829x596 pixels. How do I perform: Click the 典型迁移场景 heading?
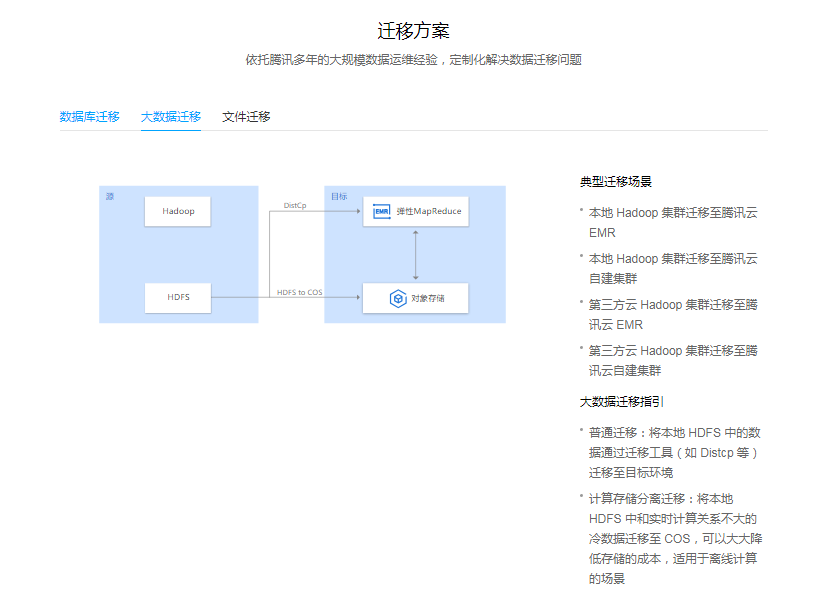point(615,182)
